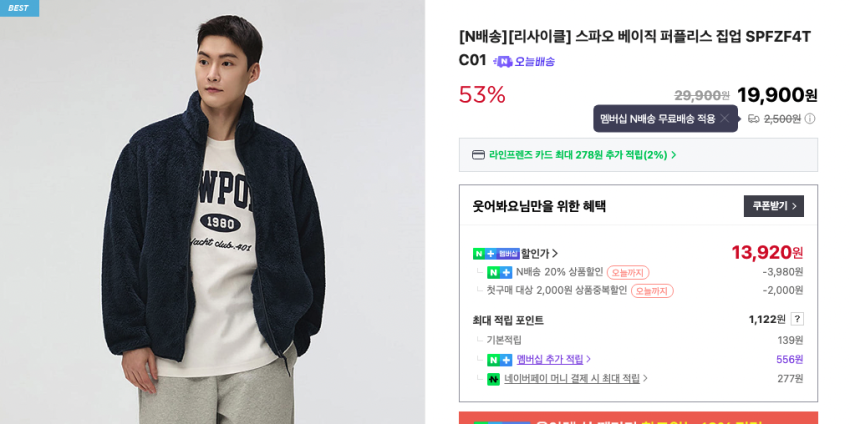850x424 pixels.
Task: Close the 멤버십 N배송 무료배송 tooltip
Action: click(x=725, y=119)
